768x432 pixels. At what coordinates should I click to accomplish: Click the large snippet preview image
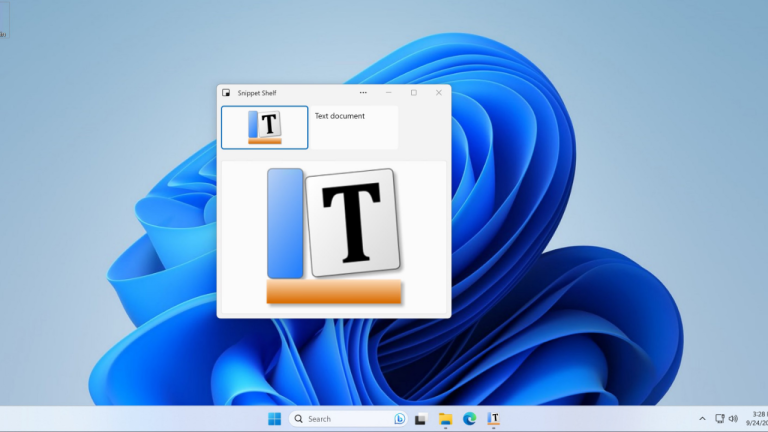coord(334,237)
